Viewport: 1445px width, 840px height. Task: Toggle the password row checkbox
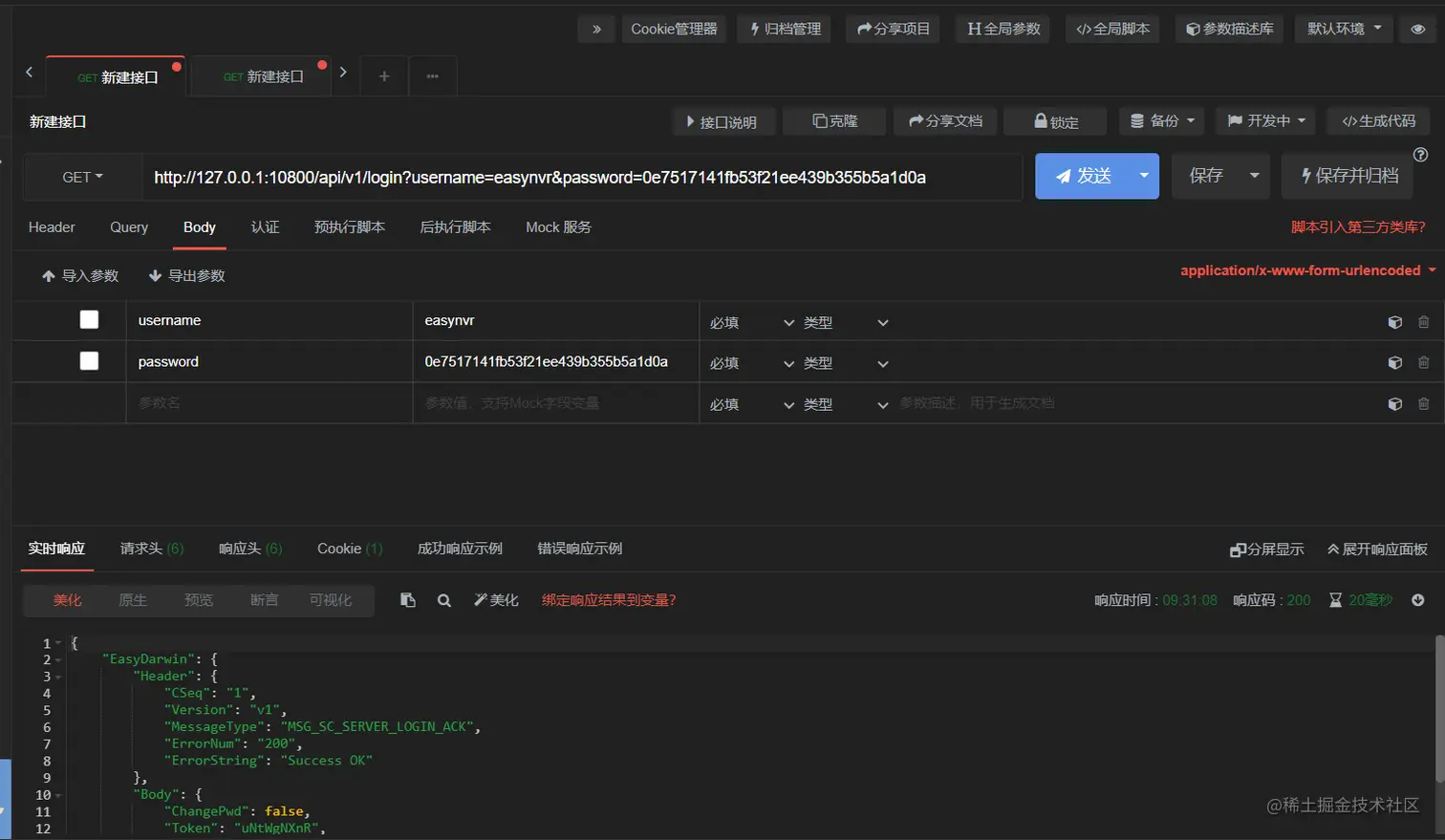tap(89, 361)
